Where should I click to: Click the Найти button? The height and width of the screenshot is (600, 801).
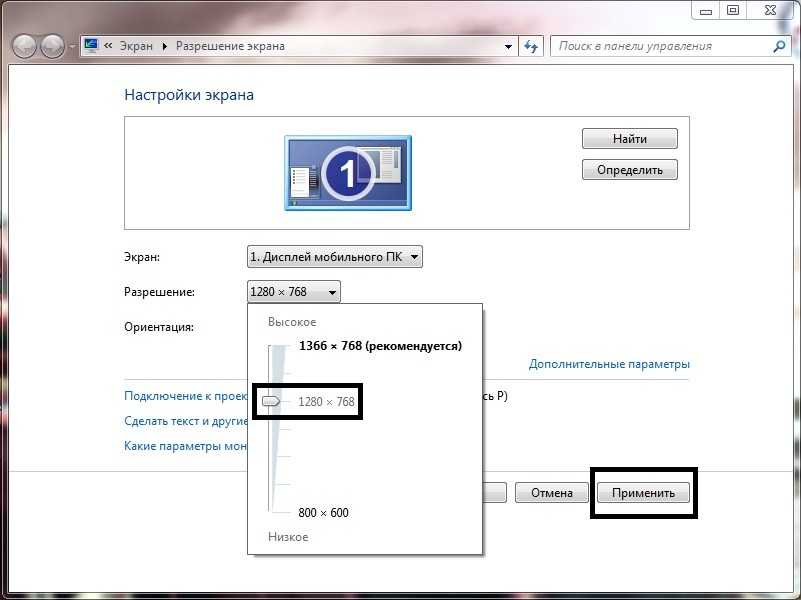click(x=630, y=139)
